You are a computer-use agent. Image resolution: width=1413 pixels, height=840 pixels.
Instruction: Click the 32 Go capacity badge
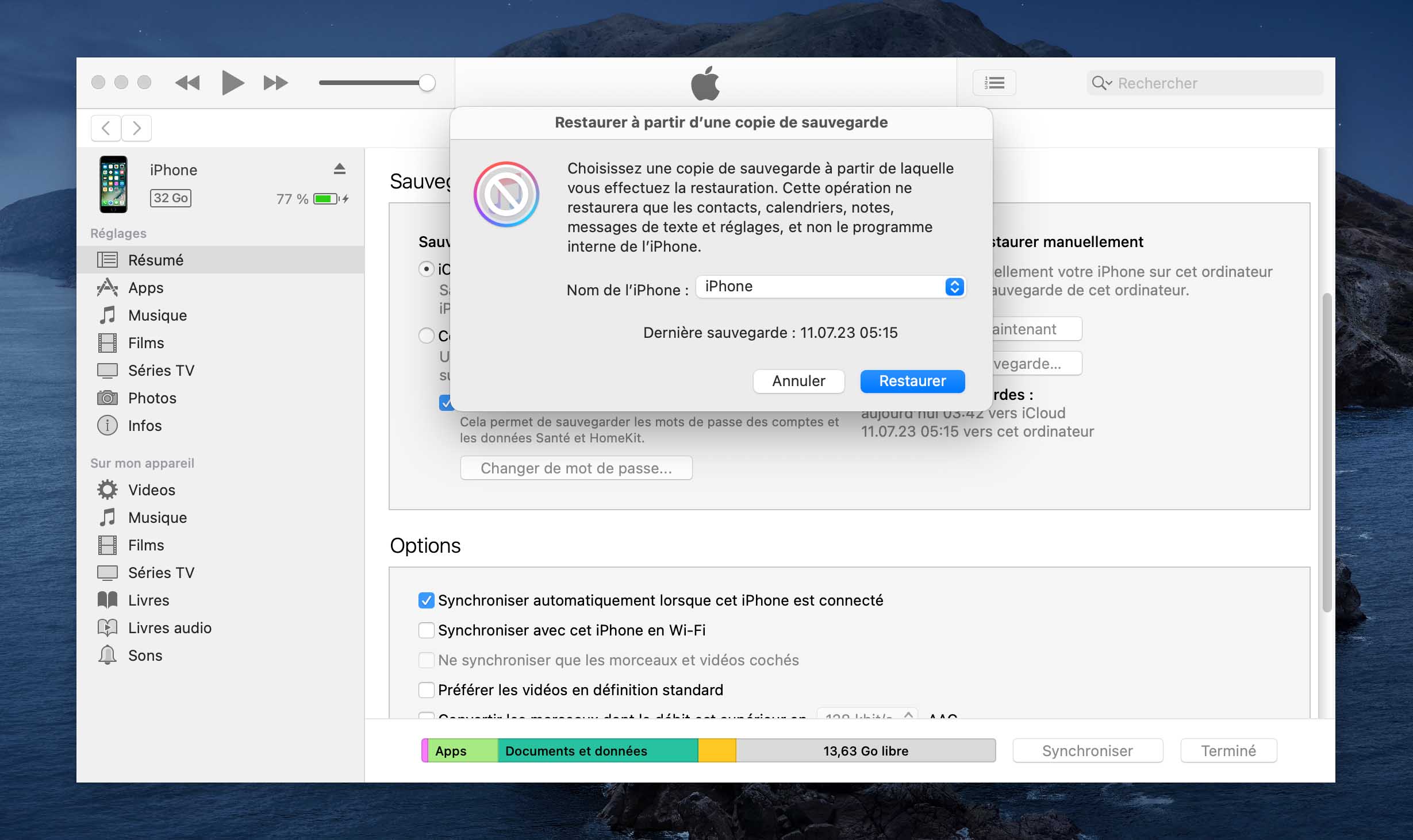[x=171, y=198]
